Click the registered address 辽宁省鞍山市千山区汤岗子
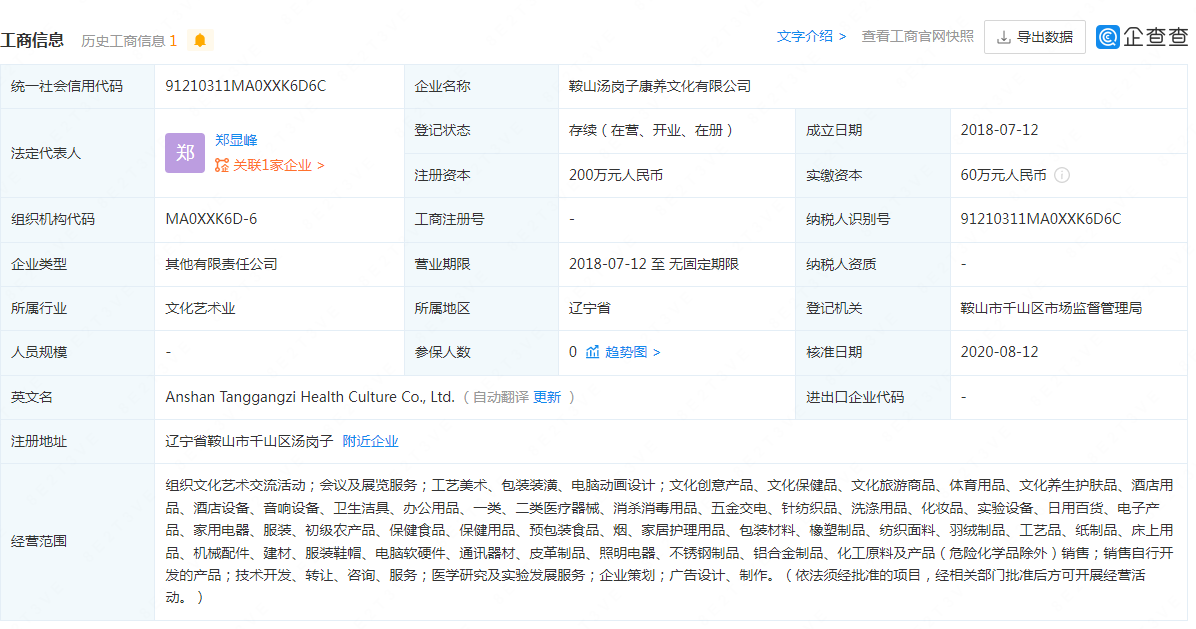This screenshot has width=1196, height=629. tap(249, 441)
